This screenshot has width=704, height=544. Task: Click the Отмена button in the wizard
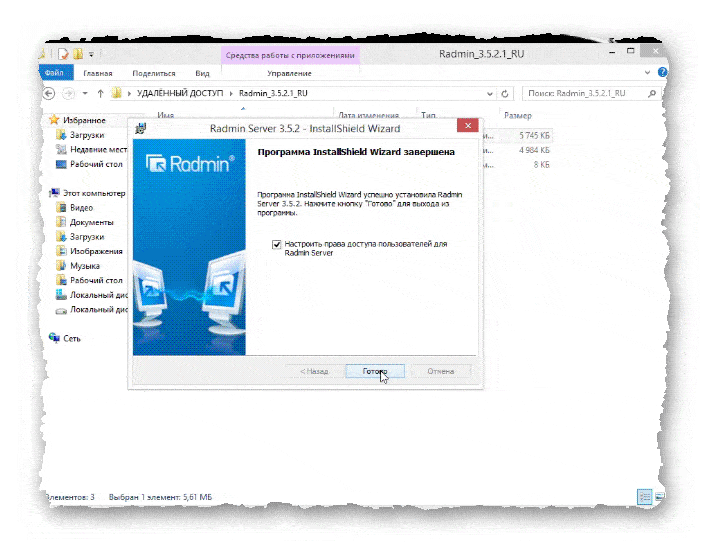coord(440,371)
